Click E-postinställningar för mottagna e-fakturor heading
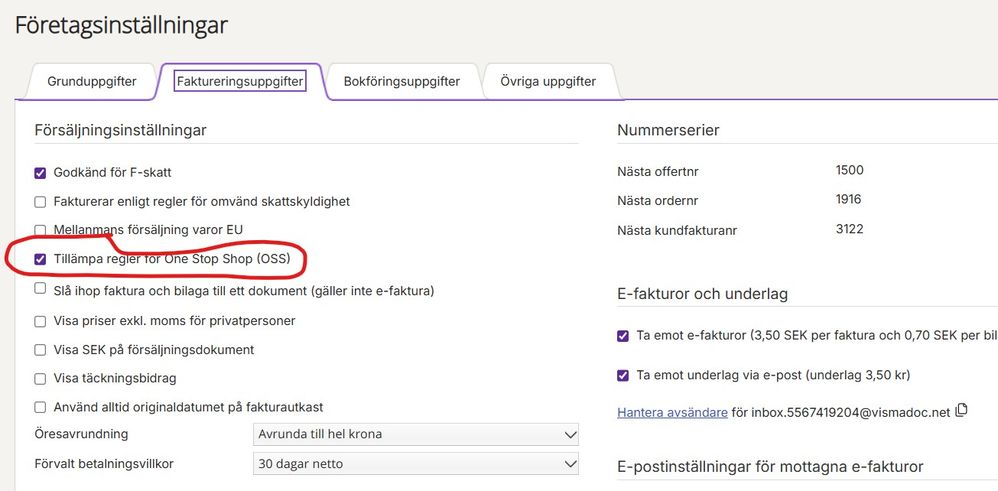 (770, 467)
